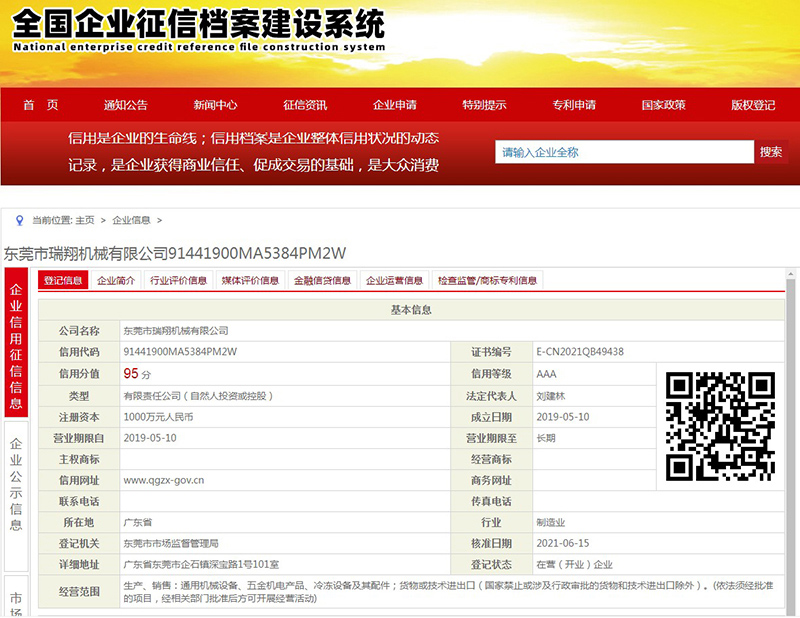This screenshot has height=618, width=800.
Task: Select the 媒体评价信息 tab
Action: pos(251,281)
